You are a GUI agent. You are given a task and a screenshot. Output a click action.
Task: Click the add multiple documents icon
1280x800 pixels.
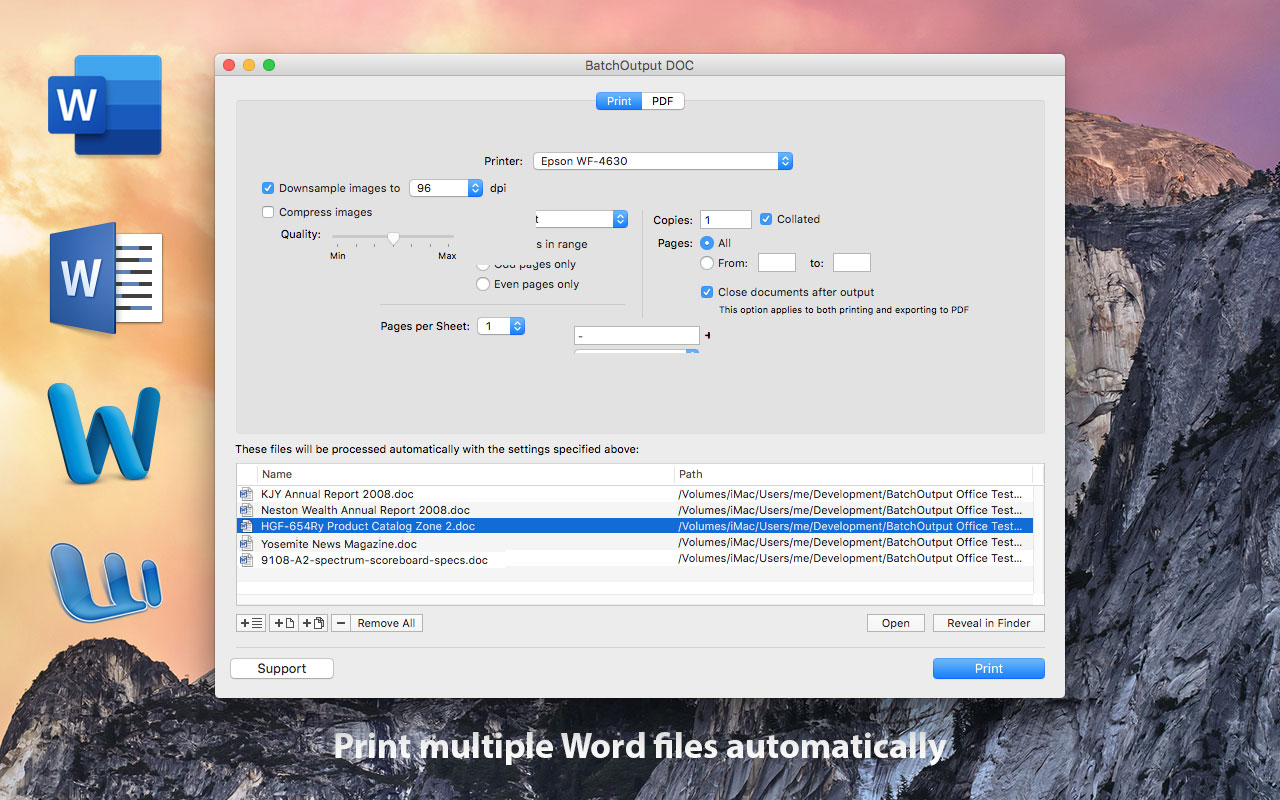click(x=312, y=623)
